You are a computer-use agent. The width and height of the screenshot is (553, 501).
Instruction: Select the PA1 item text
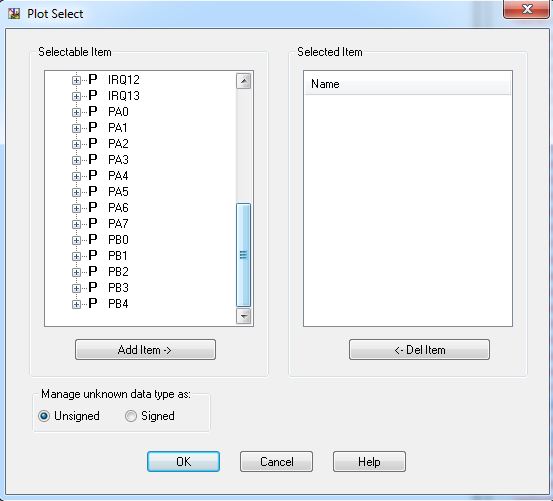tap(118, 128)
